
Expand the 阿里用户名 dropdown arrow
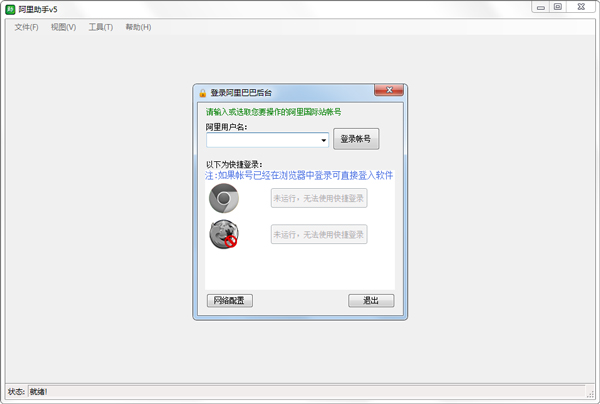pos(324,141)
